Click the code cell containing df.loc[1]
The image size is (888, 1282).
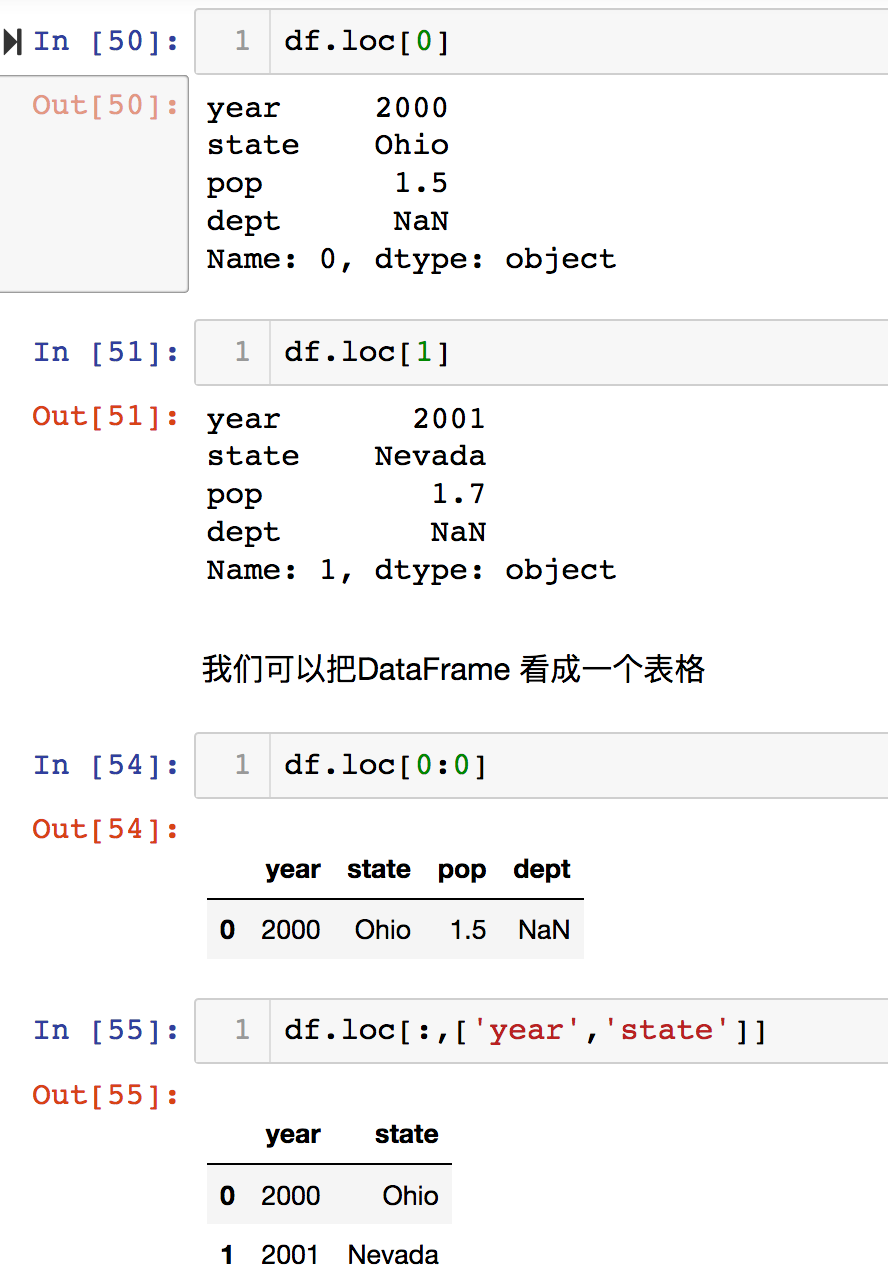coord(541,352)
